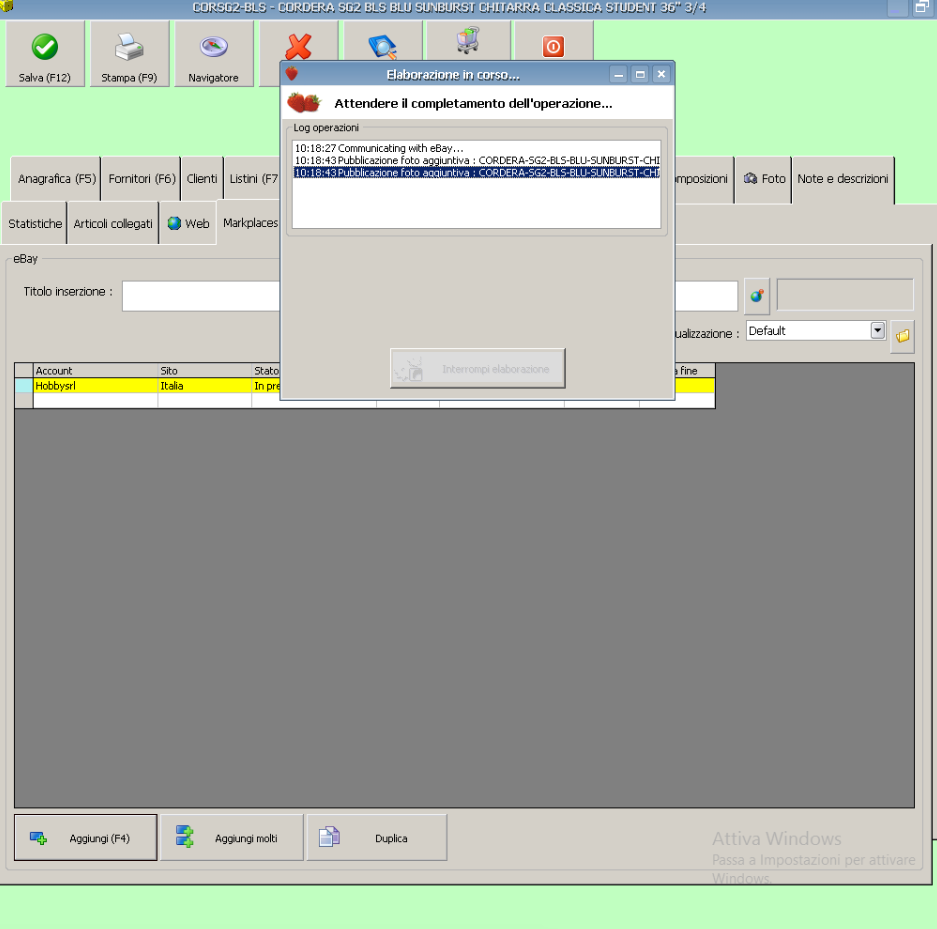This screenshot has height=929, width=937.
Task: Click the Stato column header
Action: [x=266, y=370]
